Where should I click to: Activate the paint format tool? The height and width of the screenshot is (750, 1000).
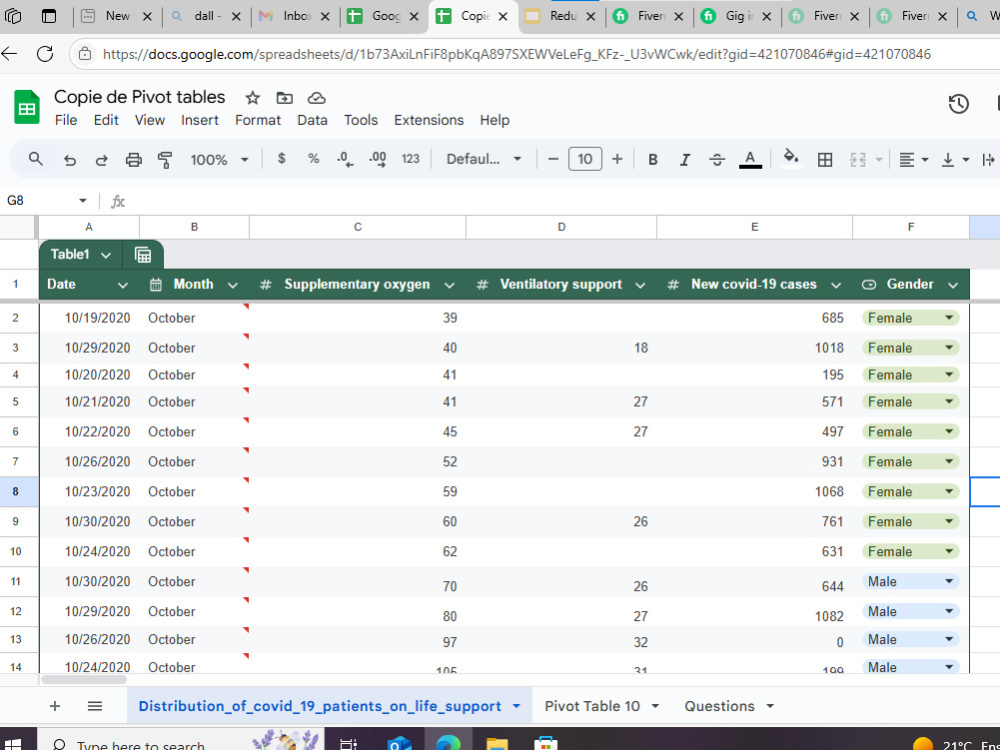click(x=165, y=159)
